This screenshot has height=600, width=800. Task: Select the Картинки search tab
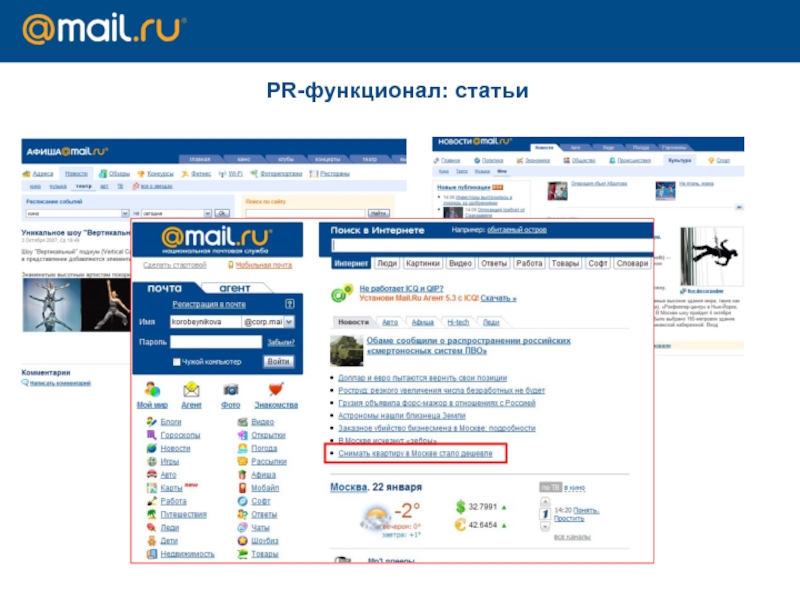point(423,263)
